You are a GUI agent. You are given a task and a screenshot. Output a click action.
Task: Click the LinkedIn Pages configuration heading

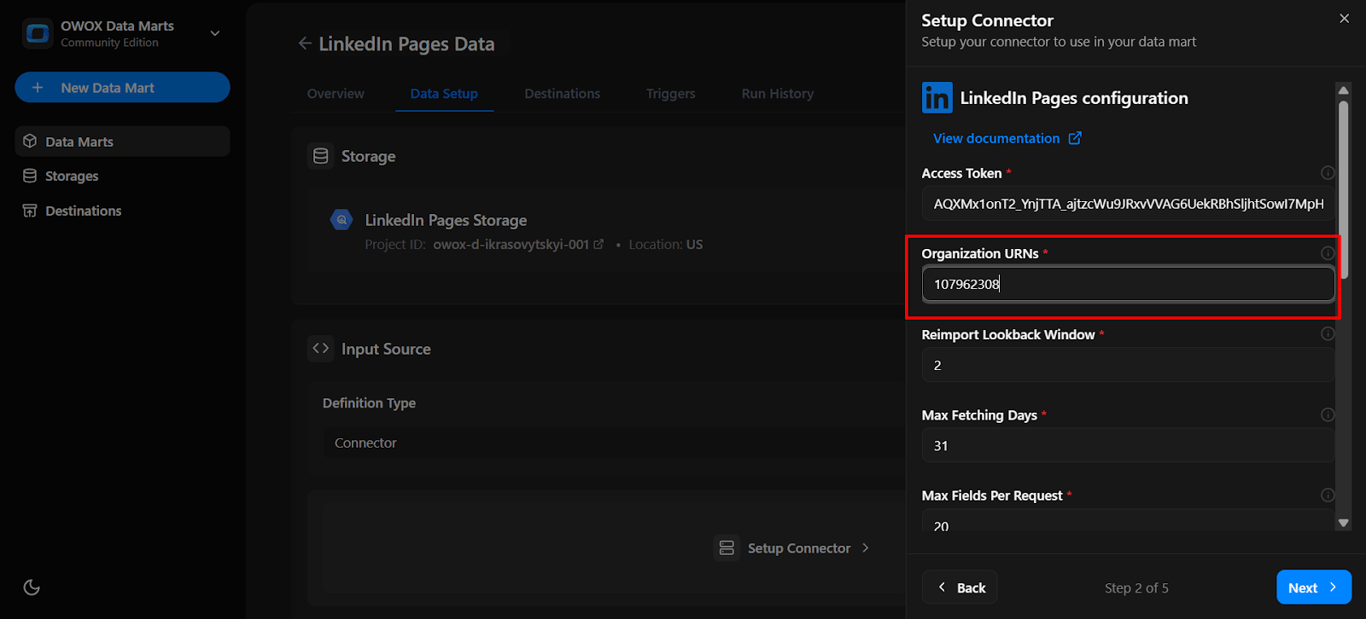pyautogui.click(x=1074, y=98)
